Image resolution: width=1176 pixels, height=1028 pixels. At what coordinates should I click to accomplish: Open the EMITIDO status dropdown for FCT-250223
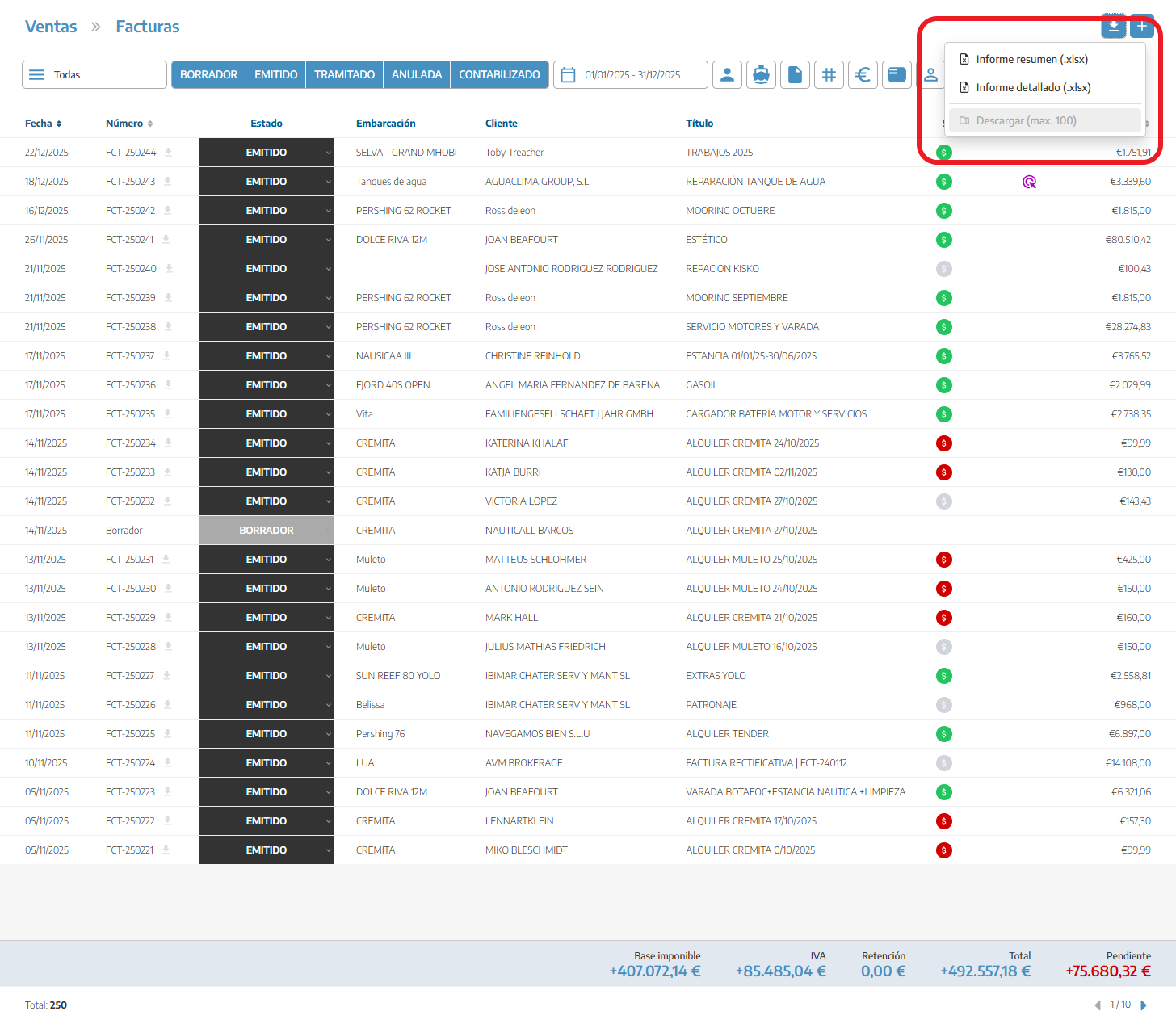[267, 792]
